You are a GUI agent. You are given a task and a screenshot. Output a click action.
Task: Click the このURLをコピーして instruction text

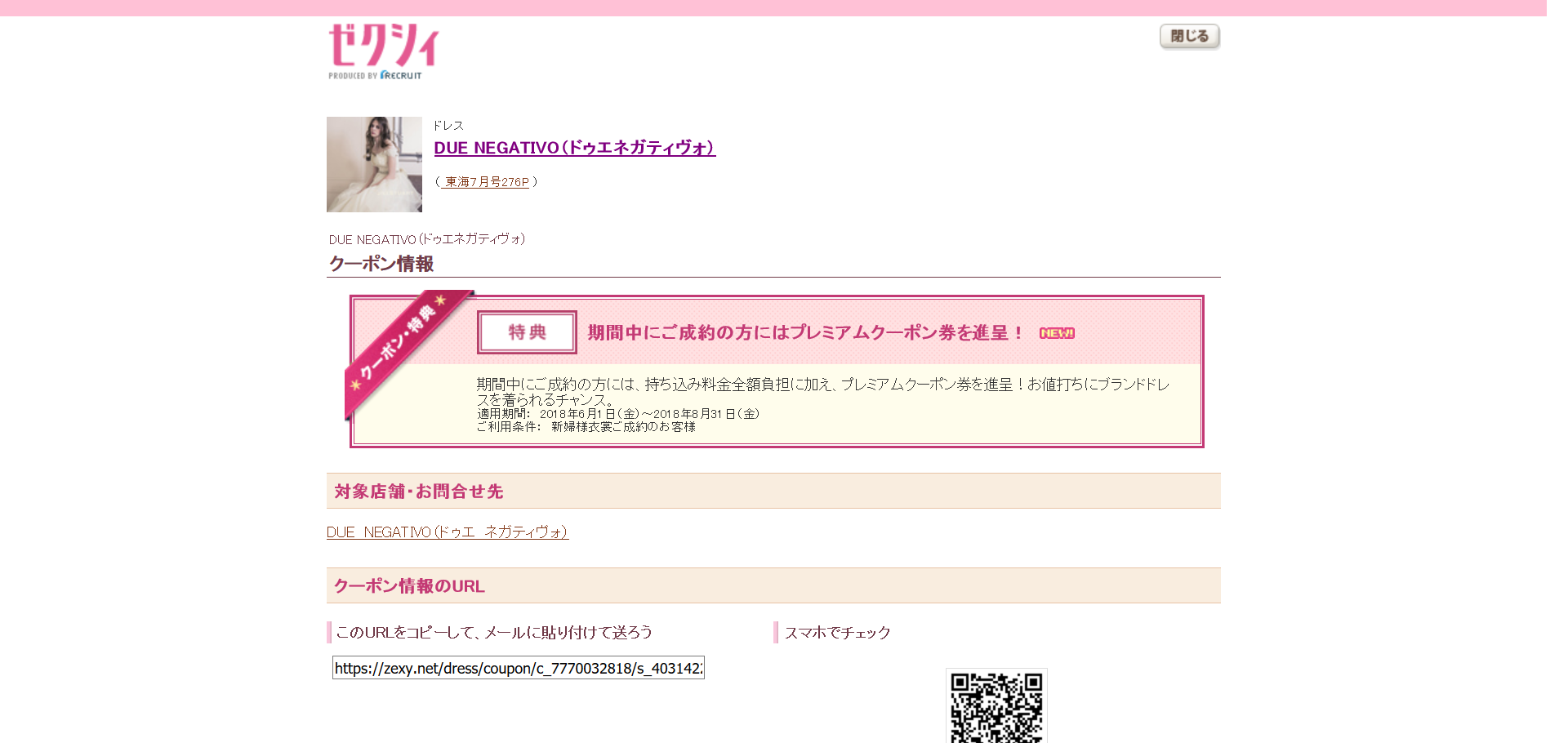494,633
